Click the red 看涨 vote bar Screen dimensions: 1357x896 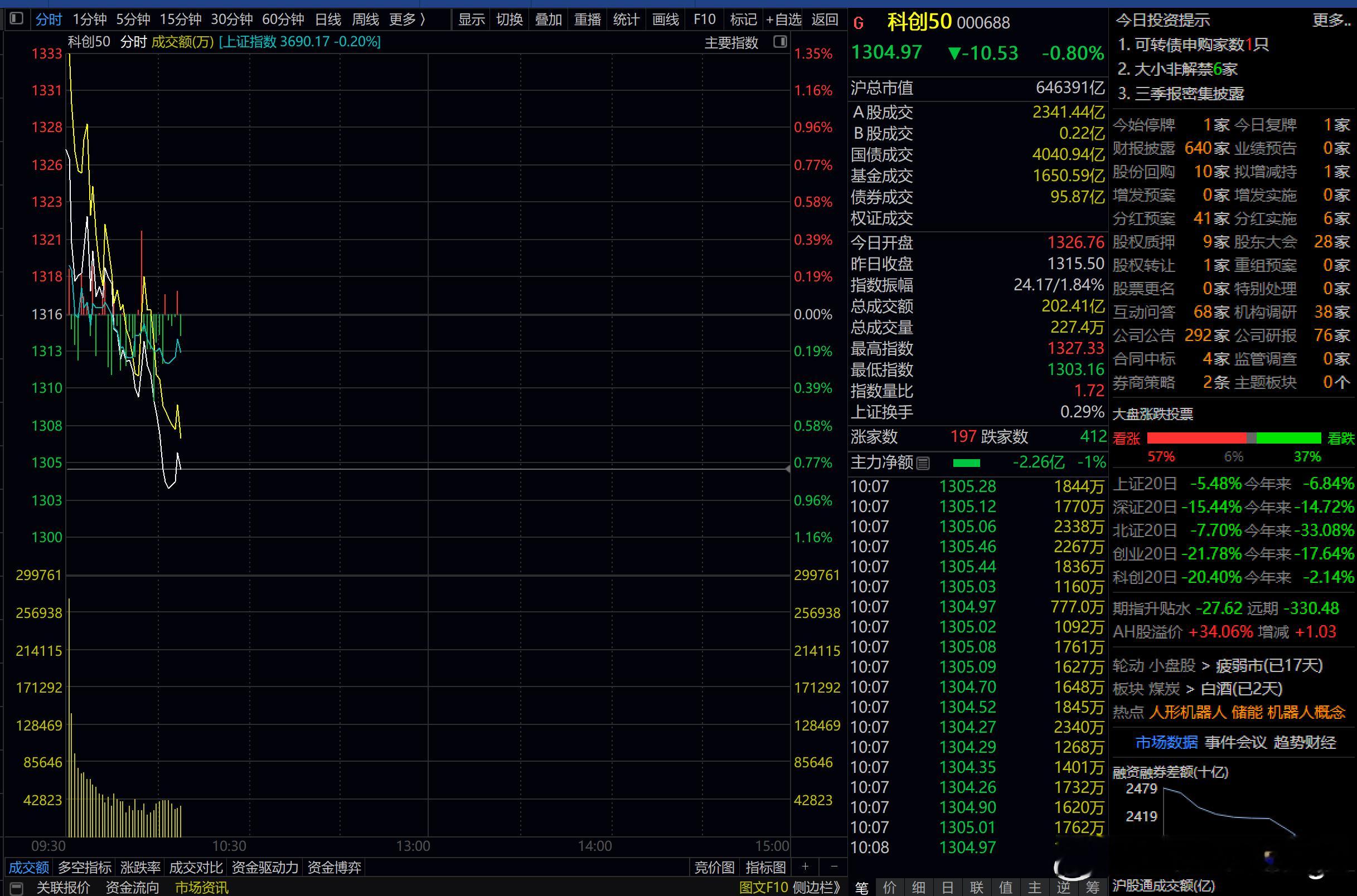(1196, 439)
